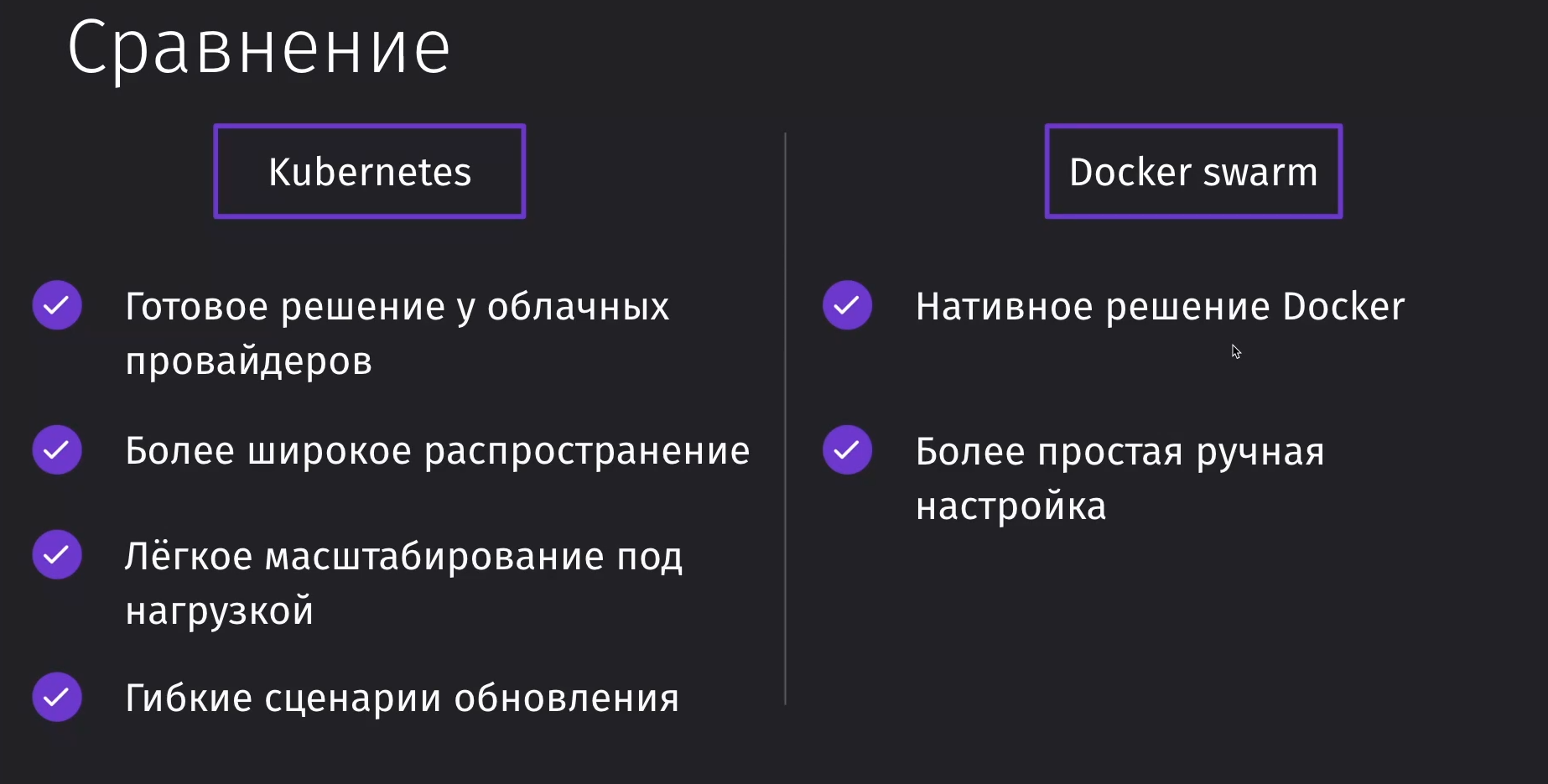This screenshot has width=1548, height=784.
Task: Click the Сравнение slide title
Action: coord(259,48)
